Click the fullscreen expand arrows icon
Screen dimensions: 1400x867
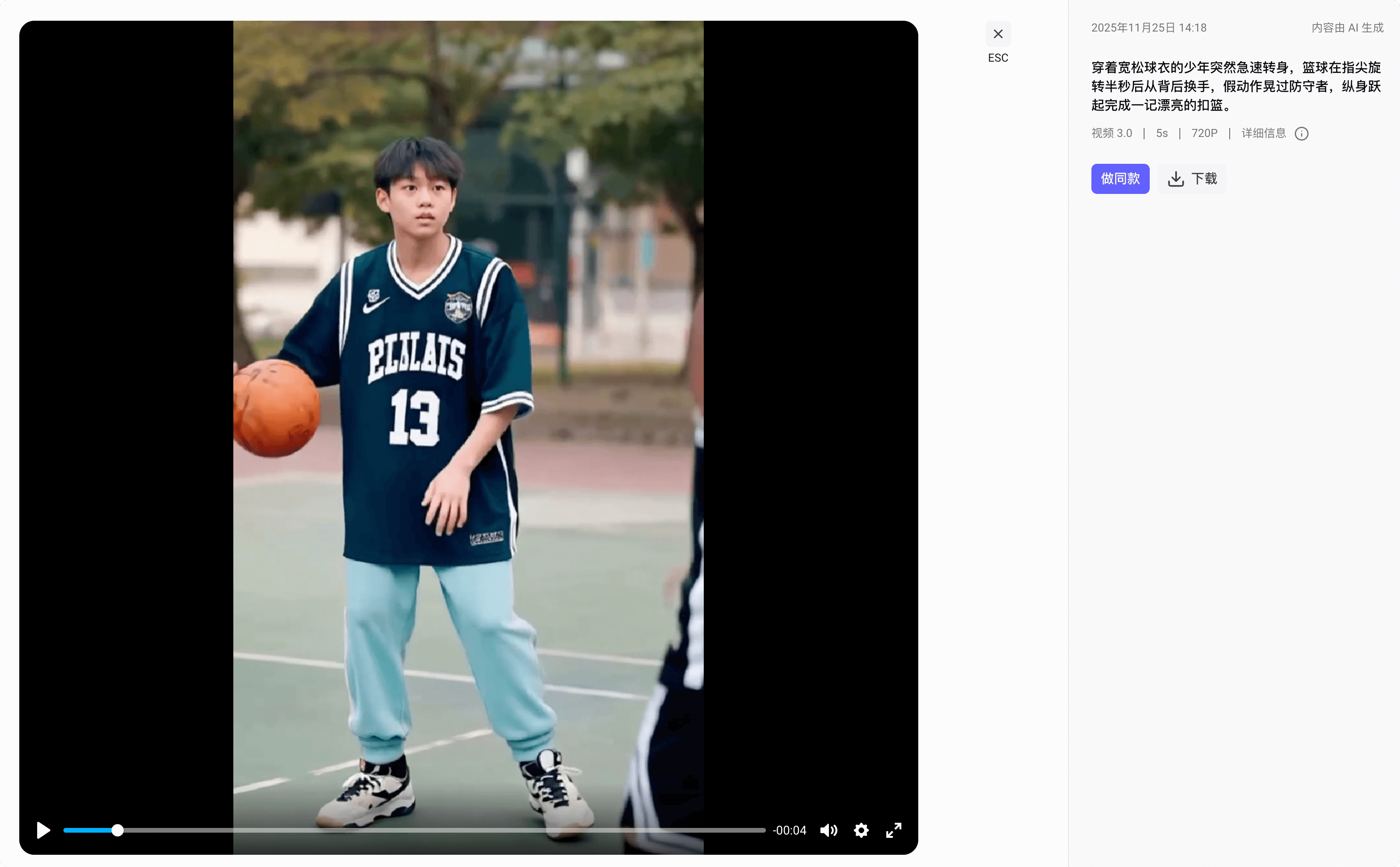(x=893, y=830)
